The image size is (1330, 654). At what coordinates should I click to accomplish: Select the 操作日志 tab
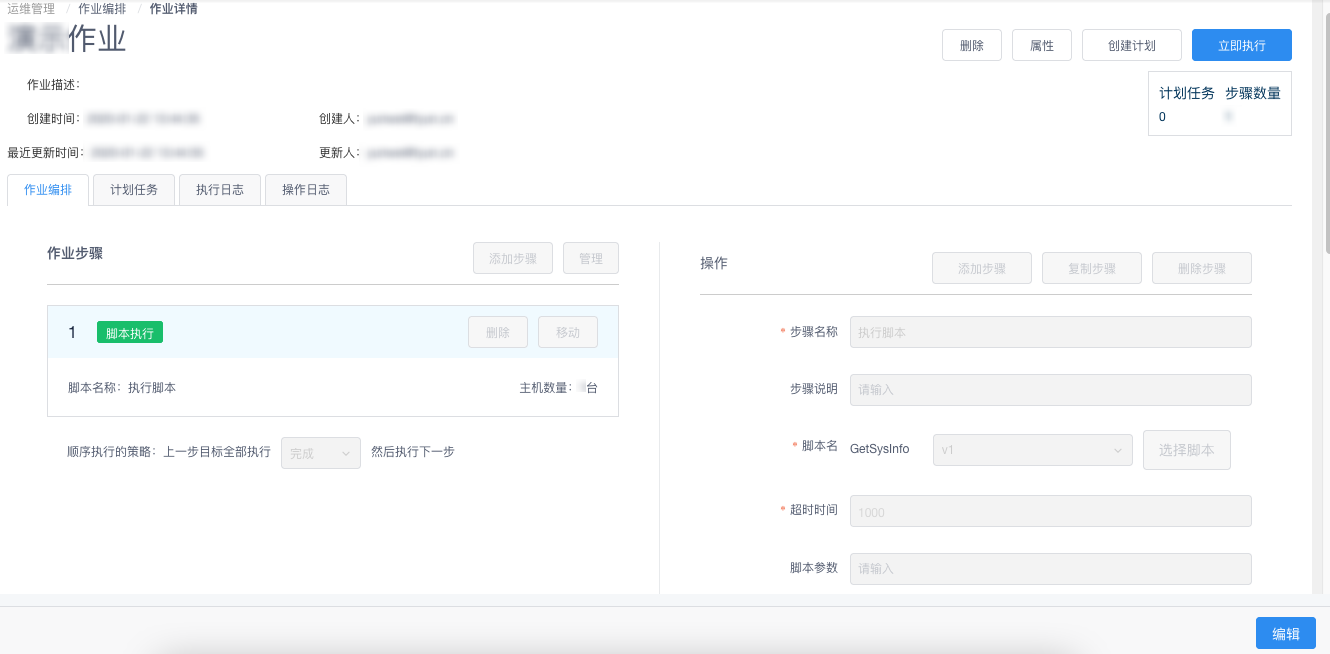pos(306,190)
